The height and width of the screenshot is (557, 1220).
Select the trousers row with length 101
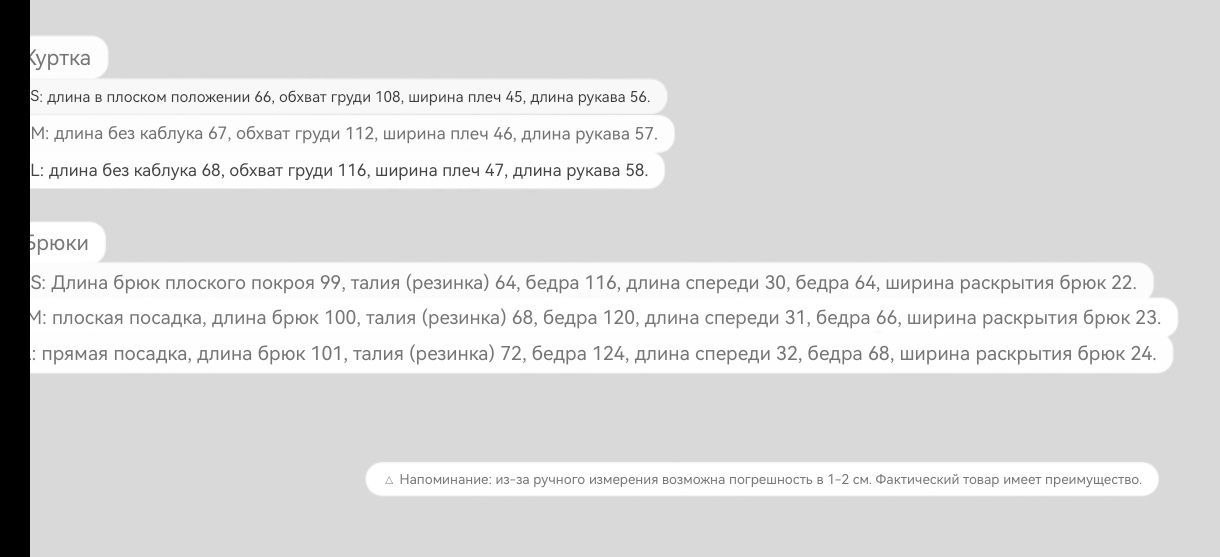[x=601, y=353]
